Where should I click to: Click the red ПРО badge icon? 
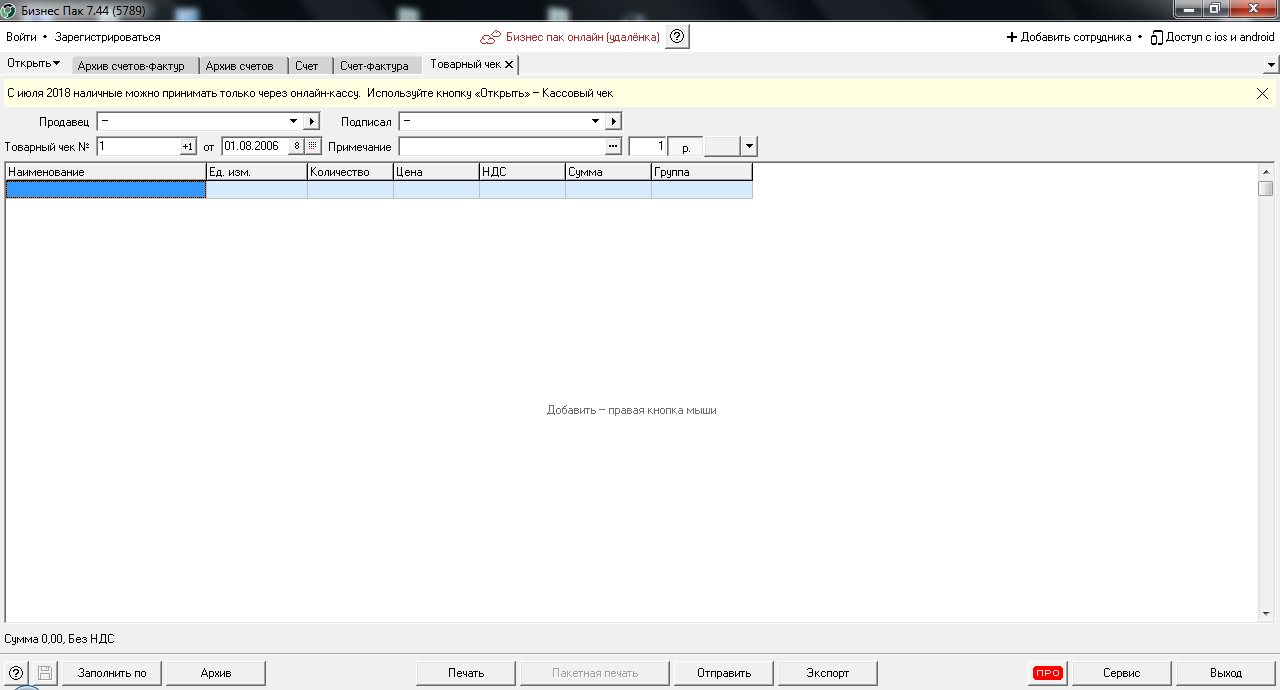(x=1047, y=673)
